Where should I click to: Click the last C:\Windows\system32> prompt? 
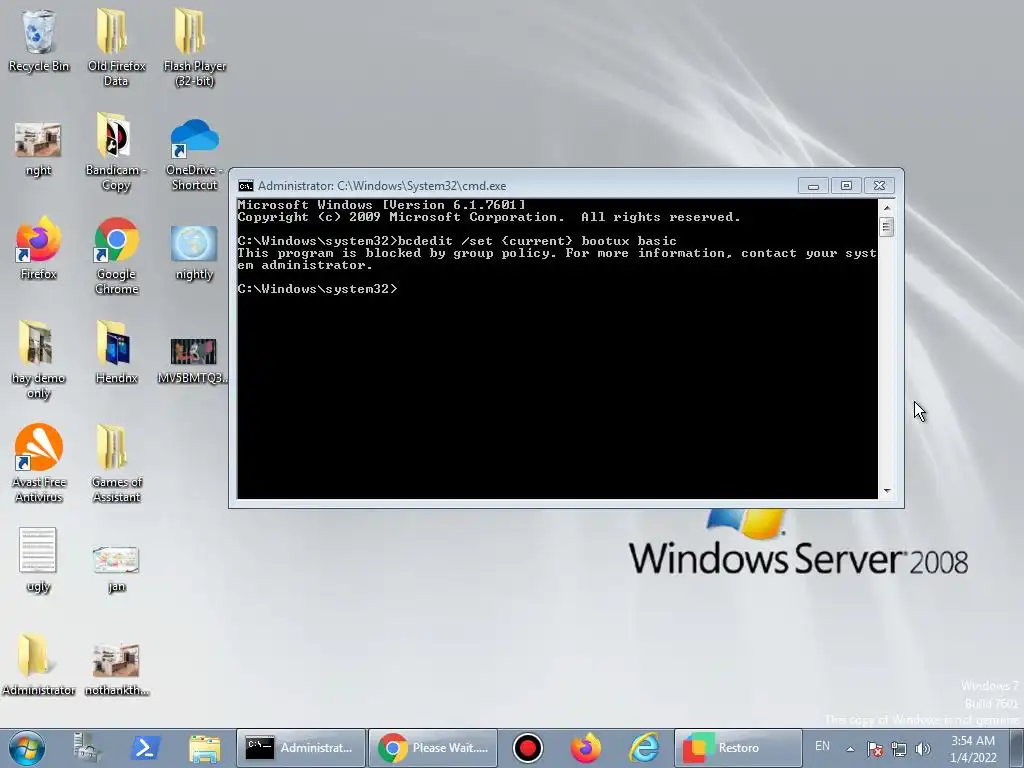tap(317, 289)
